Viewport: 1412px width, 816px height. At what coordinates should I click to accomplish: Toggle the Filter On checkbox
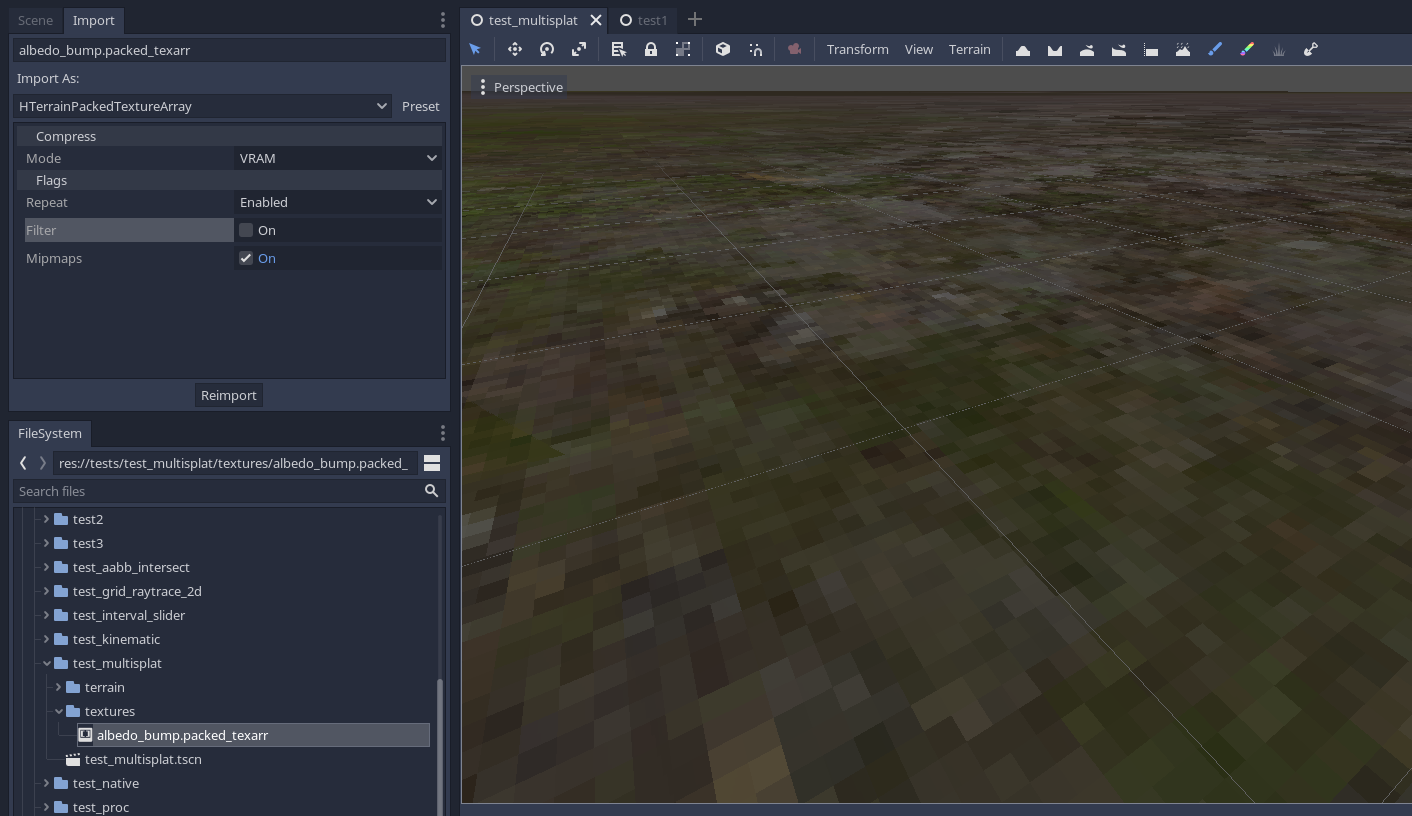(246, 230)
